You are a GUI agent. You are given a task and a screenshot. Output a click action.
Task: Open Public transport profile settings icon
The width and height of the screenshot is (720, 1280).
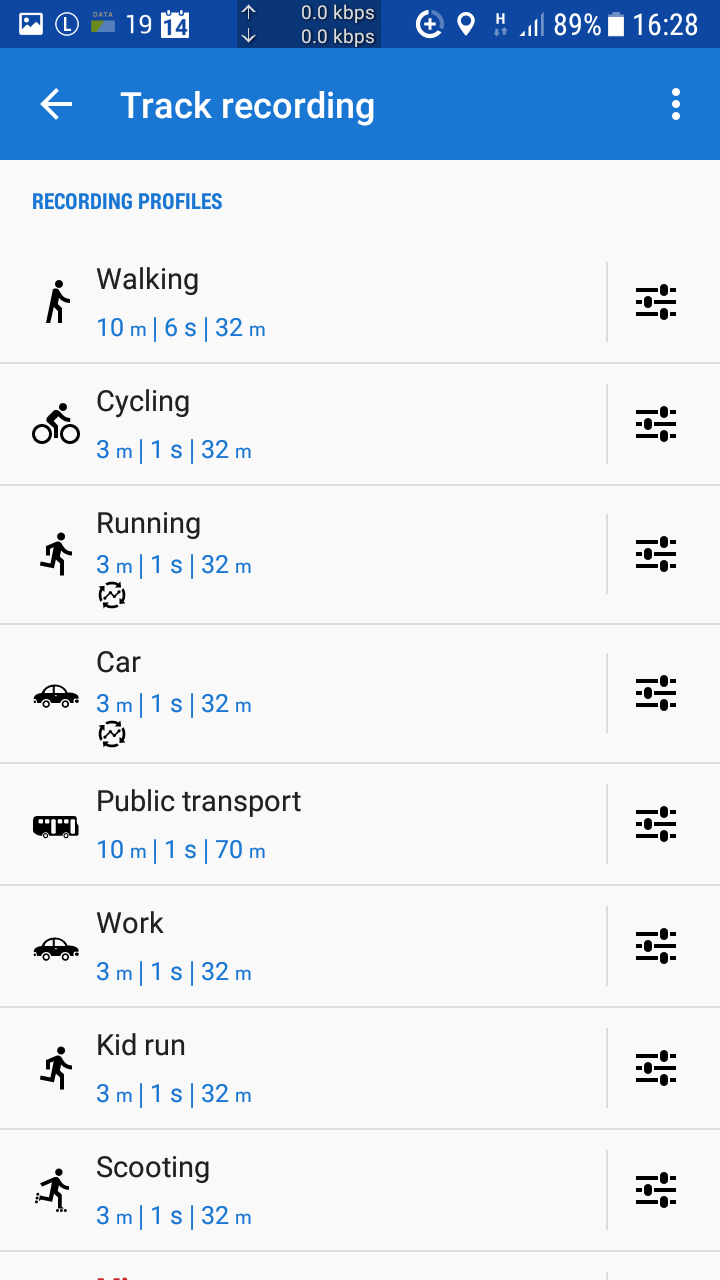tap(656, 824)
